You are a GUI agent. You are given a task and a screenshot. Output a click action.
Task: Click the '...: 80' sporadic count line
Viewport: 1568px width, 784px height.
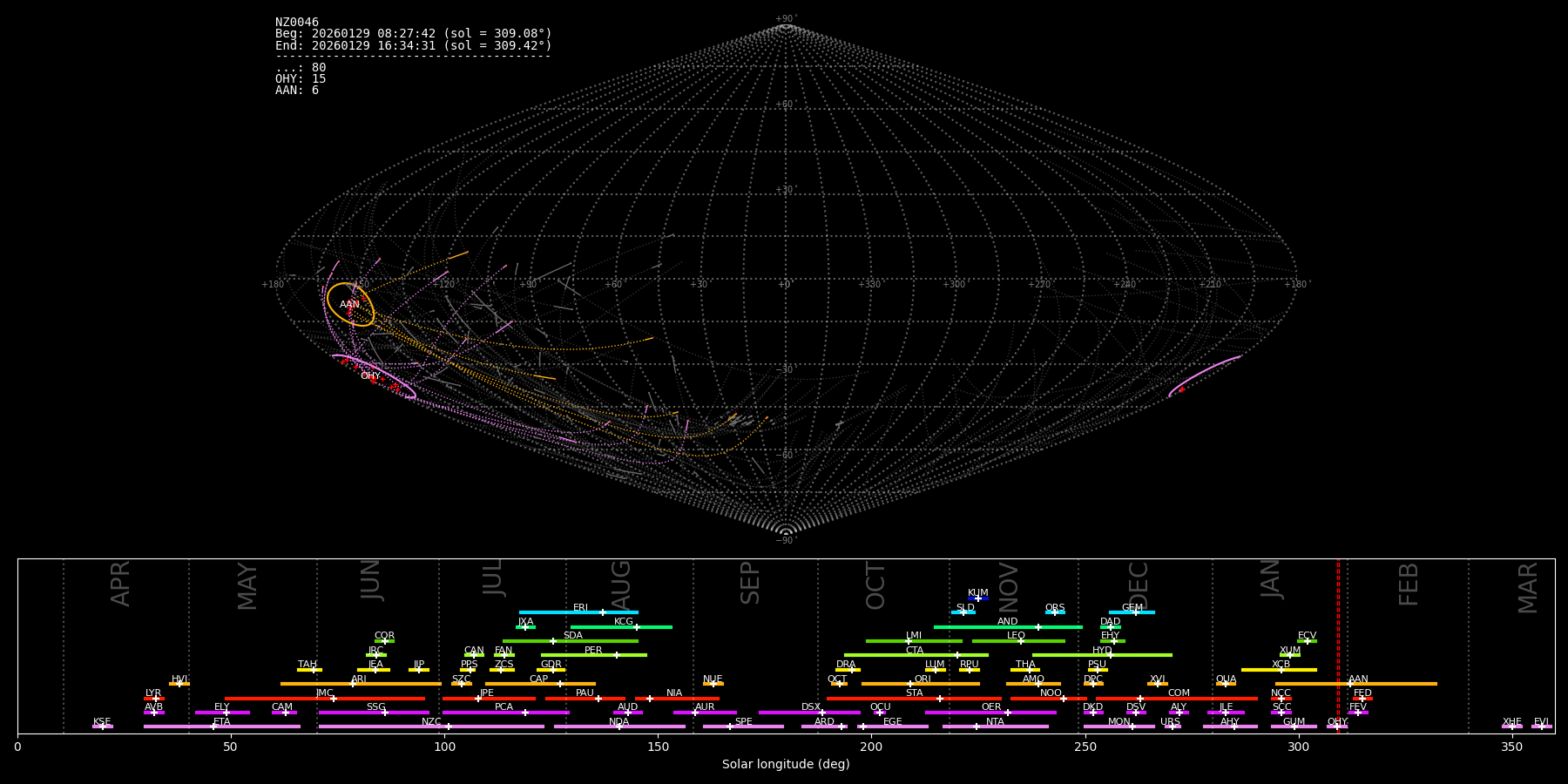click(301, 68)
